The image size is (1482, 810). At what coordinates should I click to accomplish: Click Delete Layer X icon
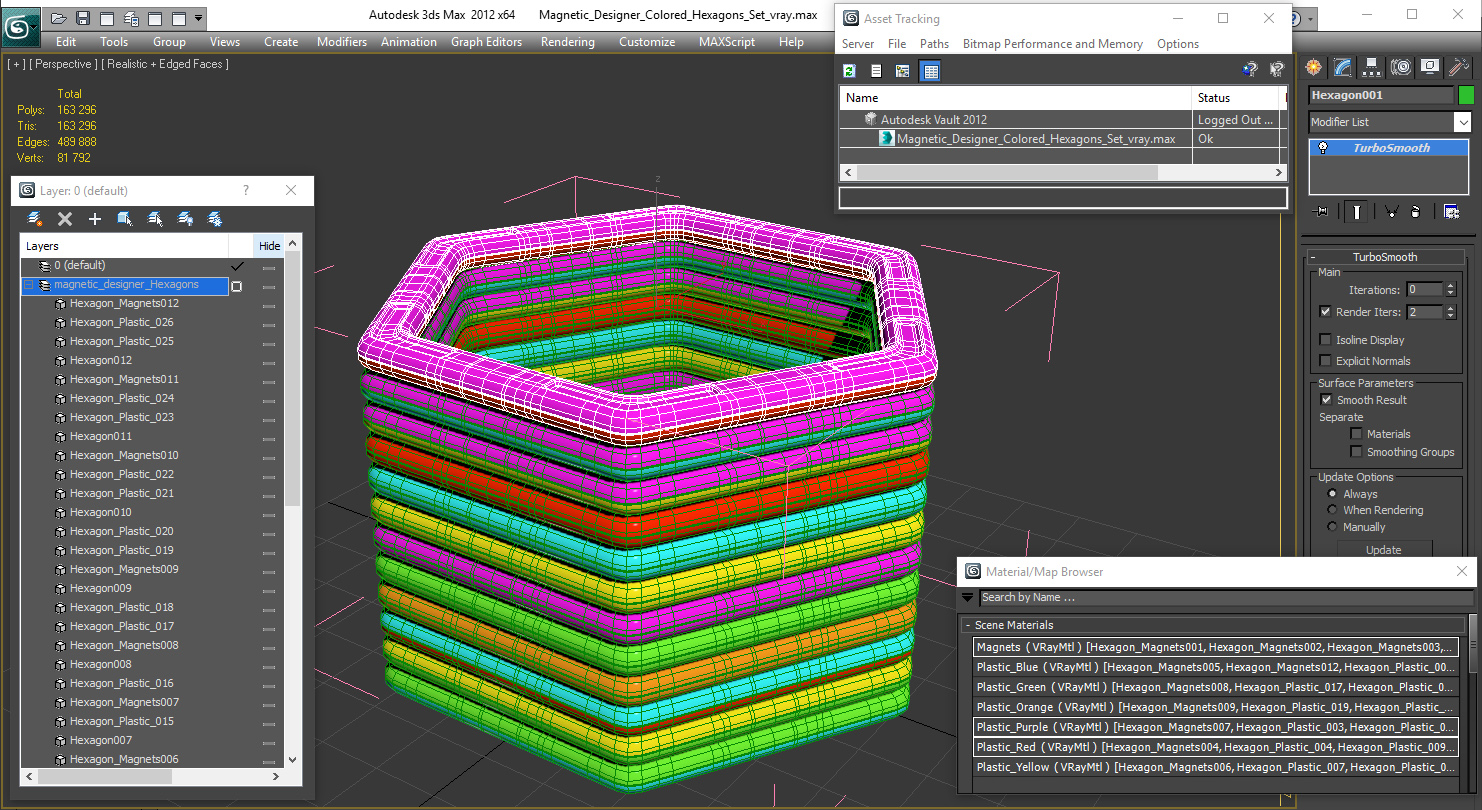point(65,219)
